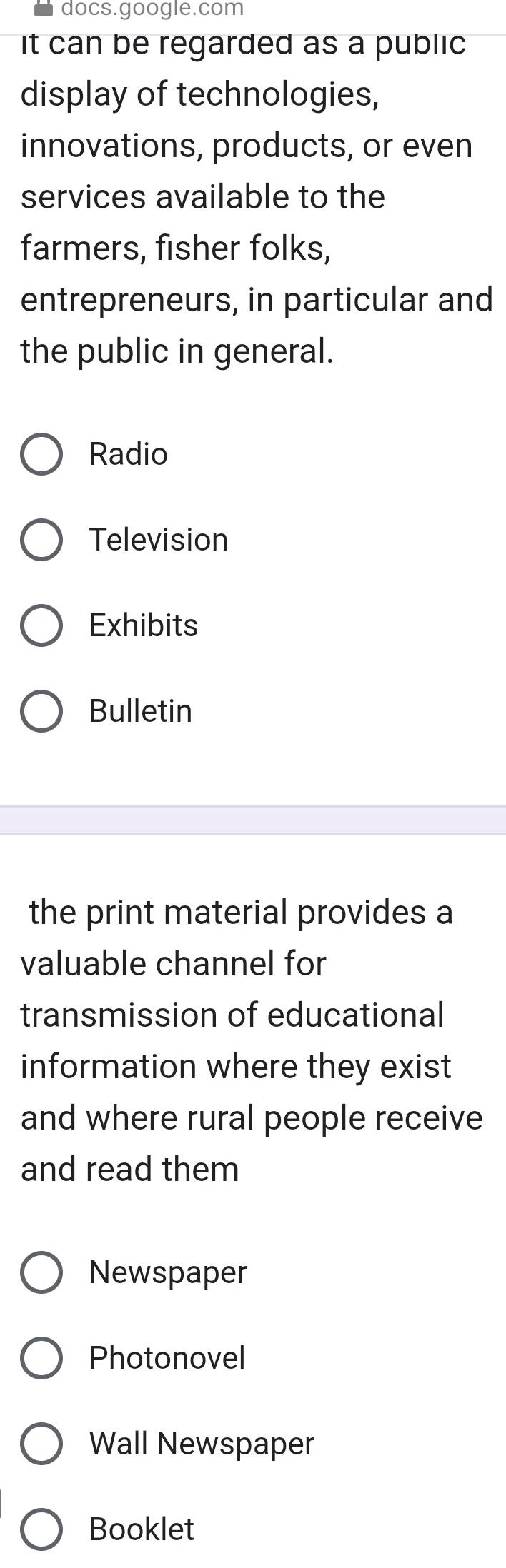Click the lavender divider between the questions
The height and width of the screenshot is (1568, 506).
pyautogui.click(x=253, y=820)
